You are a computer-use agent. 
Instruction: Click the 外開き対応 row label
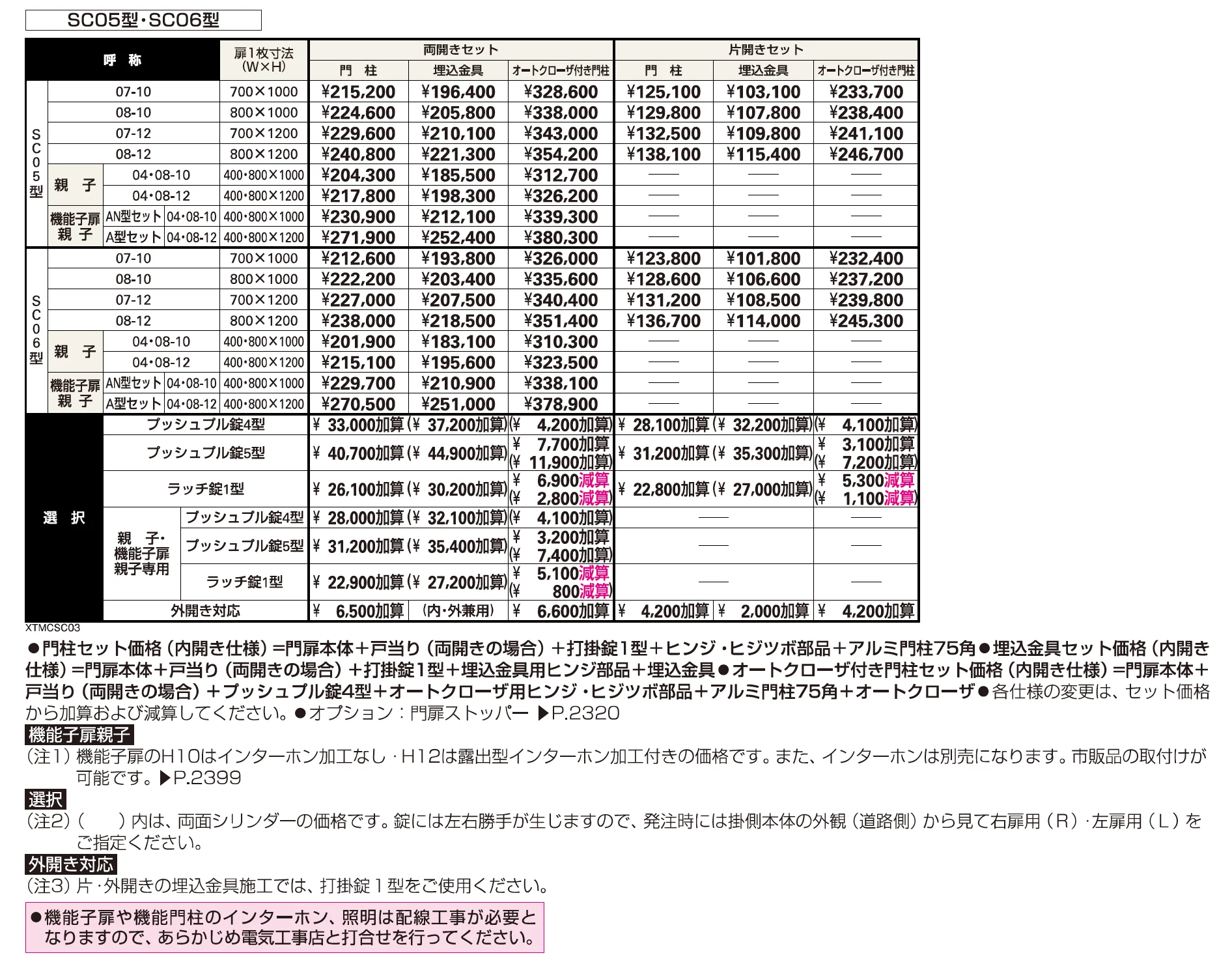[x=205, y=611]
